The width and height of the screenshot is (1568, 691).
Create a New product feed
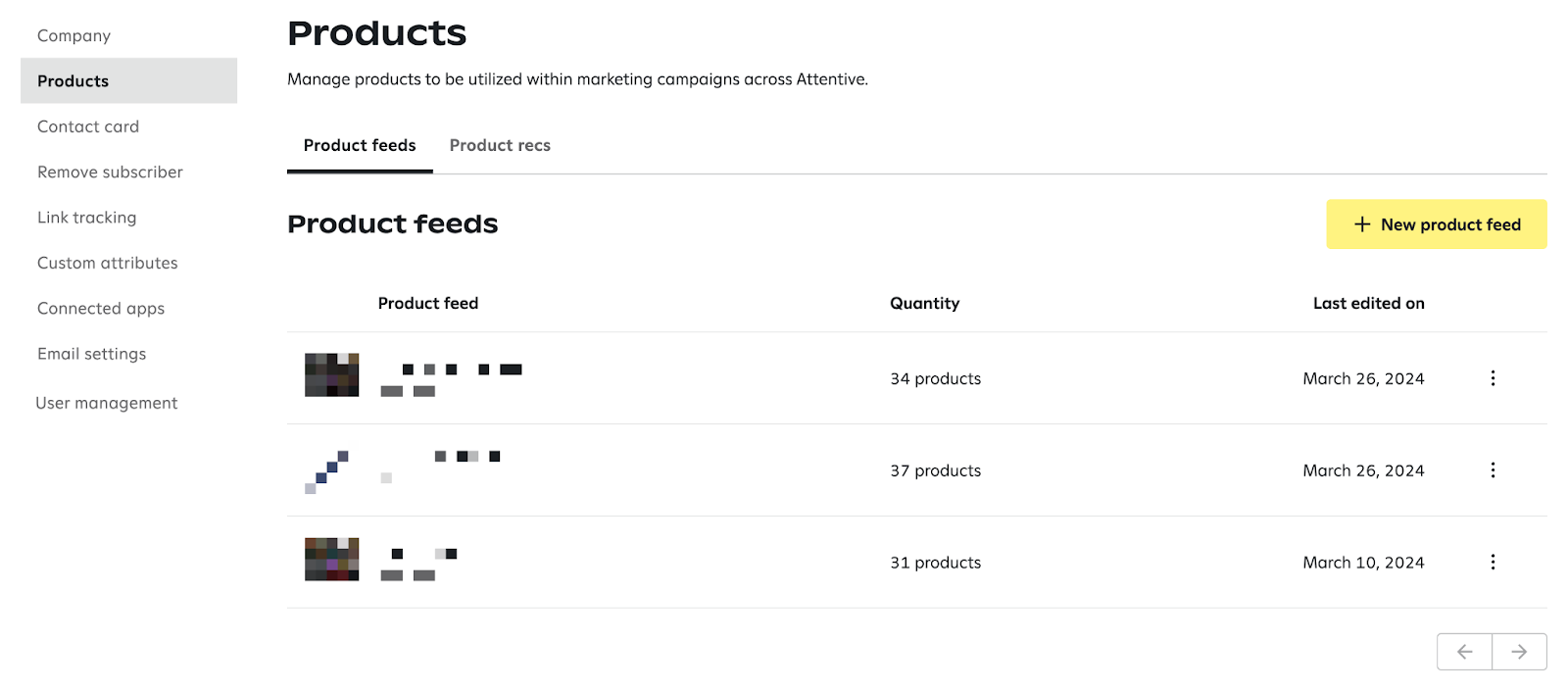[x=1437, y=223]
